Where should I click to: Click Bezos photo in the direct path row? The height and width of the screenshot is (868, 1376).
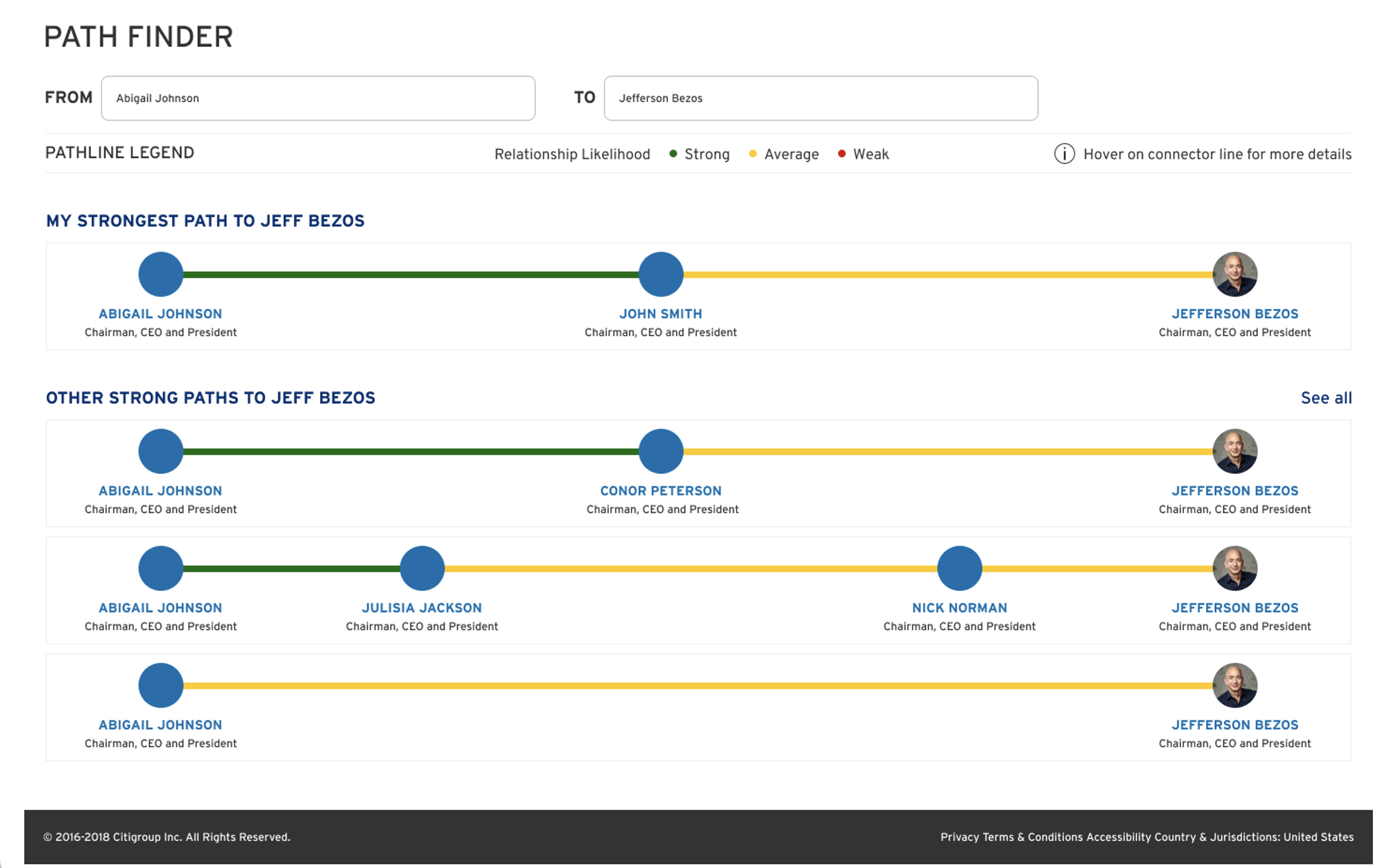click(1235, 686)
